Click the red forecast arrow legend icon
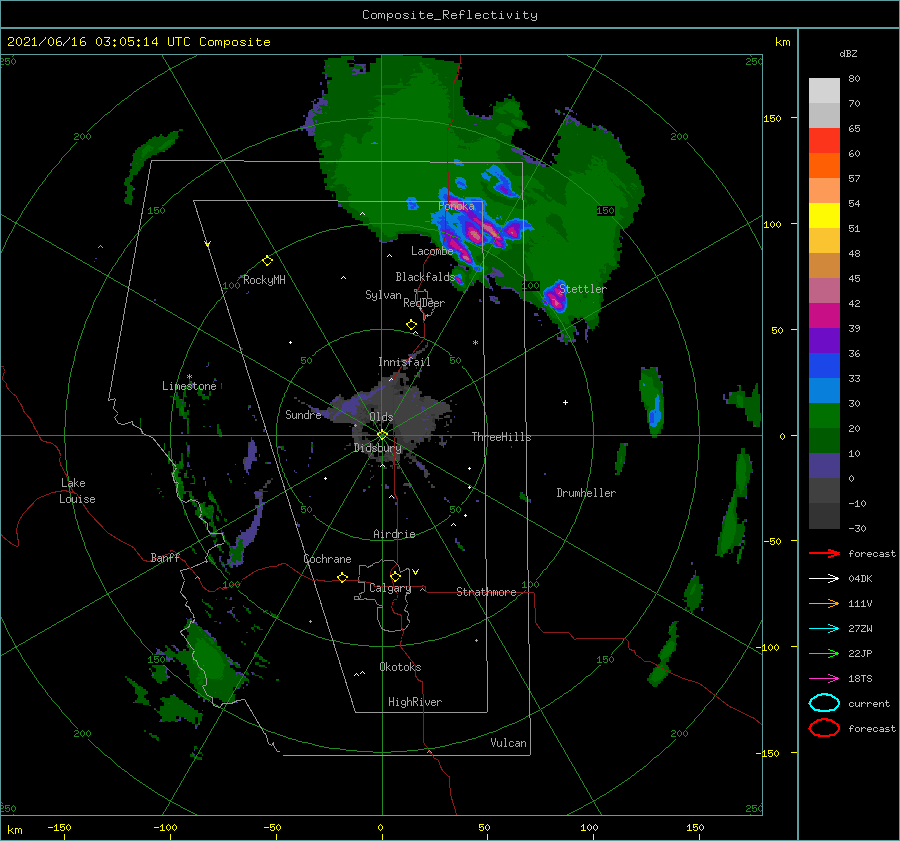 pos(824,553)
